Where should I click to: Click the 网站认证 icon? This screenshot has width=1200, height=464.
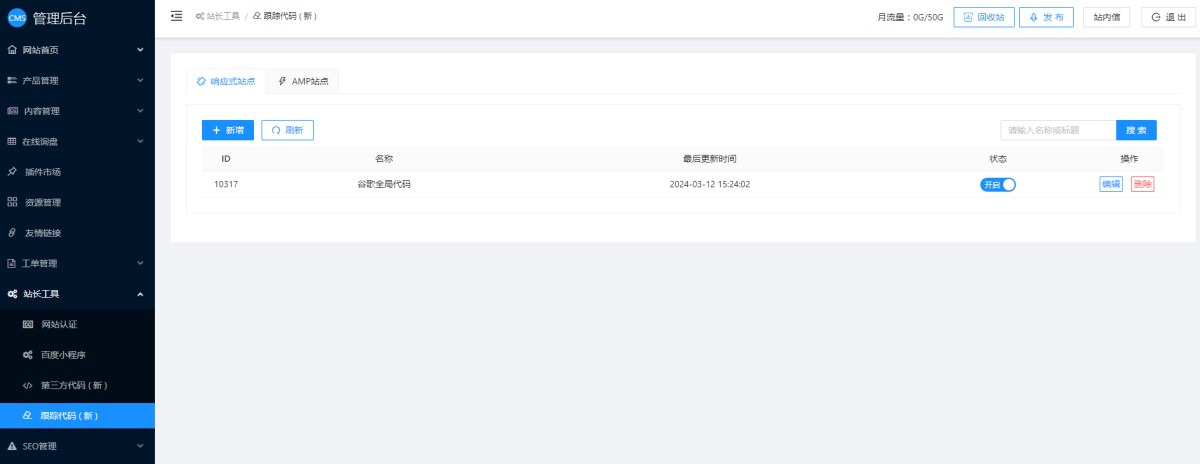pos(28,325)
